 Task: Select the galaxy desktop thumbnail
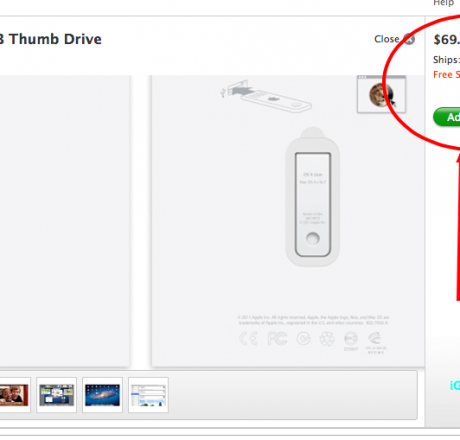click(102, 395)
